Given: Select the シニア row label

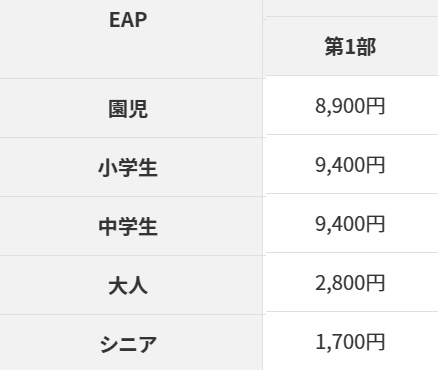Looking at the screenshot, I should point(131,342).
